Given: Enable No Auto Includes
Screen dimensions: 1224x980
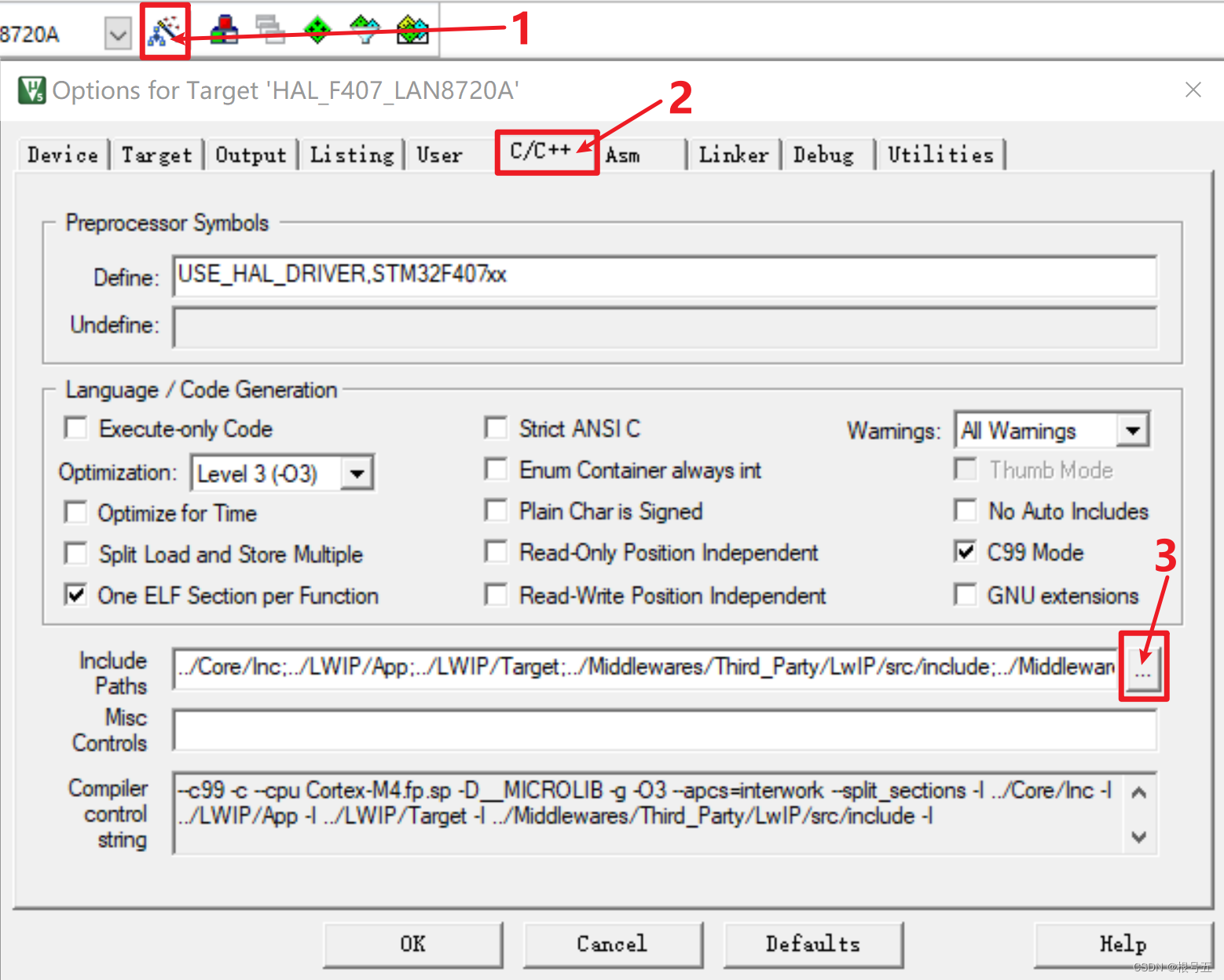Looking at the screenshot, I should pyautogui.click(x=965, y=510).
